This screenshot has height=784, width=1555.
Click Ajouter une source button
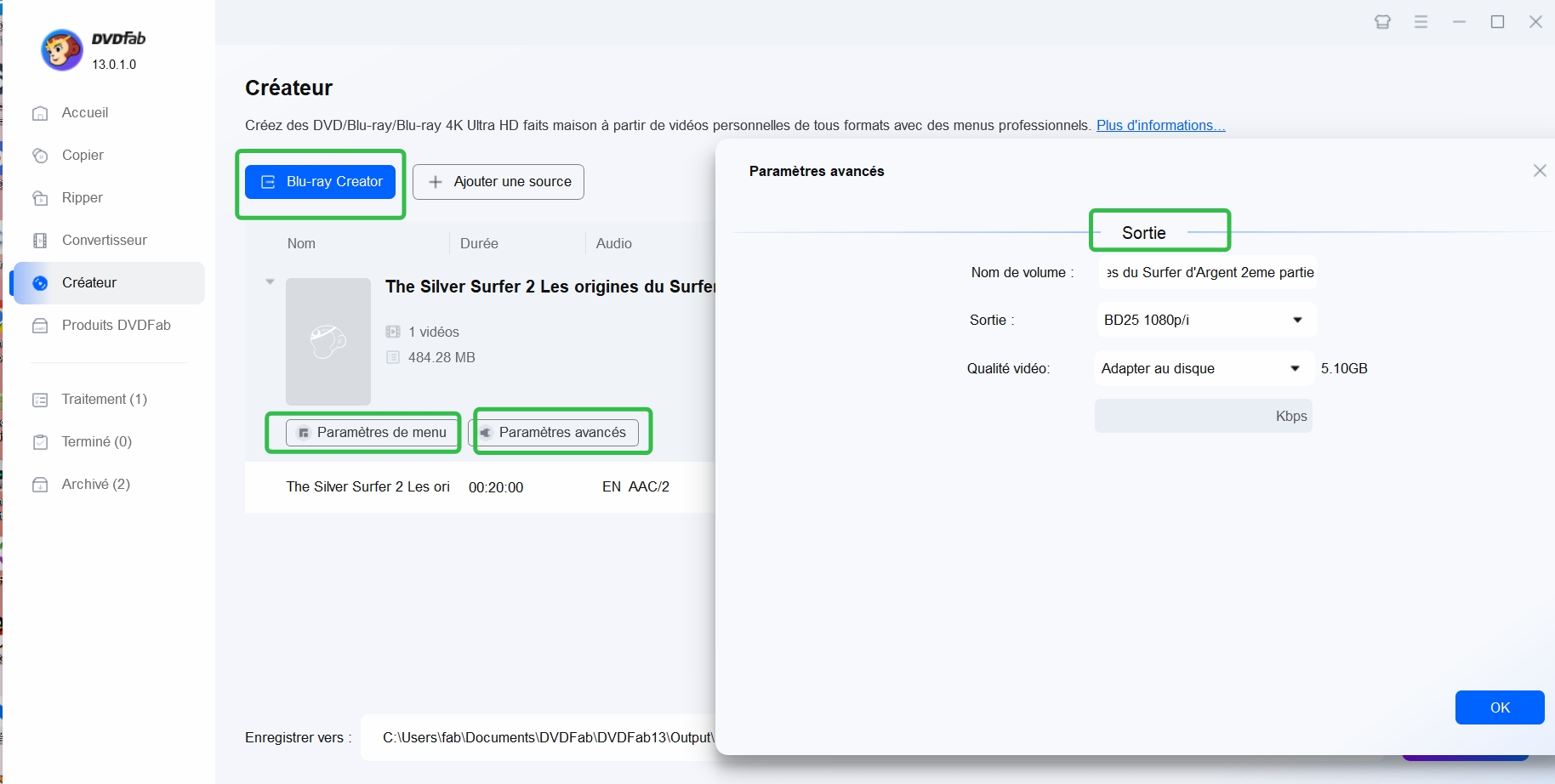pos(498,182)
